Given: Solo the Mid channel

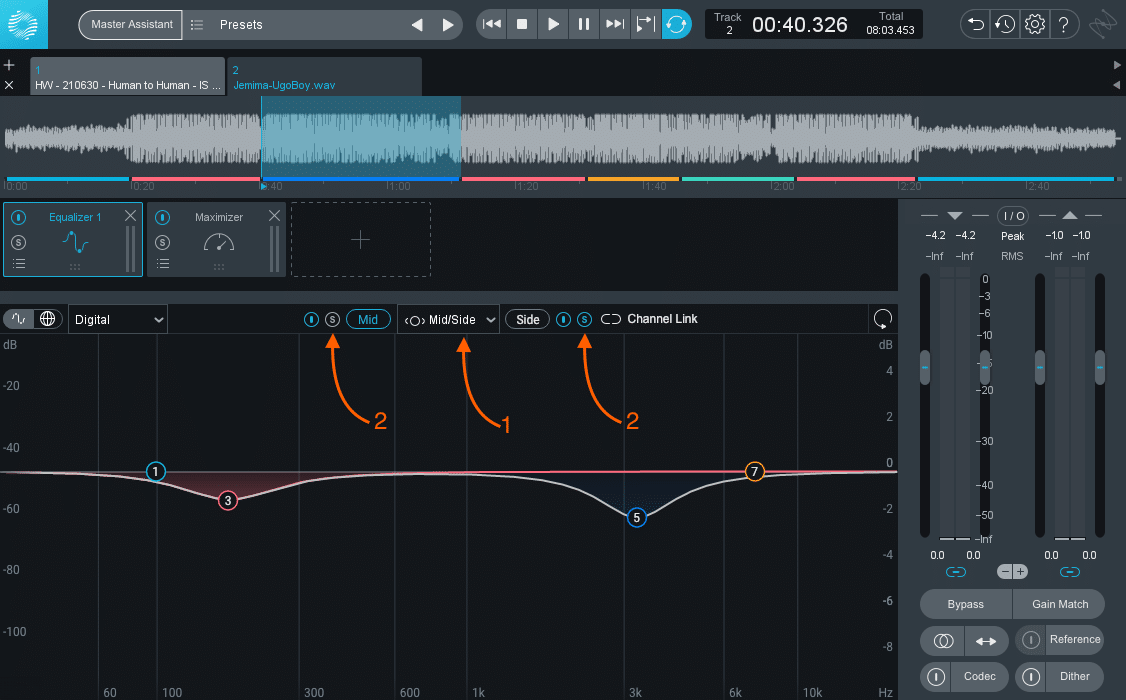Looking at the screenshot, I should [332, 319].
